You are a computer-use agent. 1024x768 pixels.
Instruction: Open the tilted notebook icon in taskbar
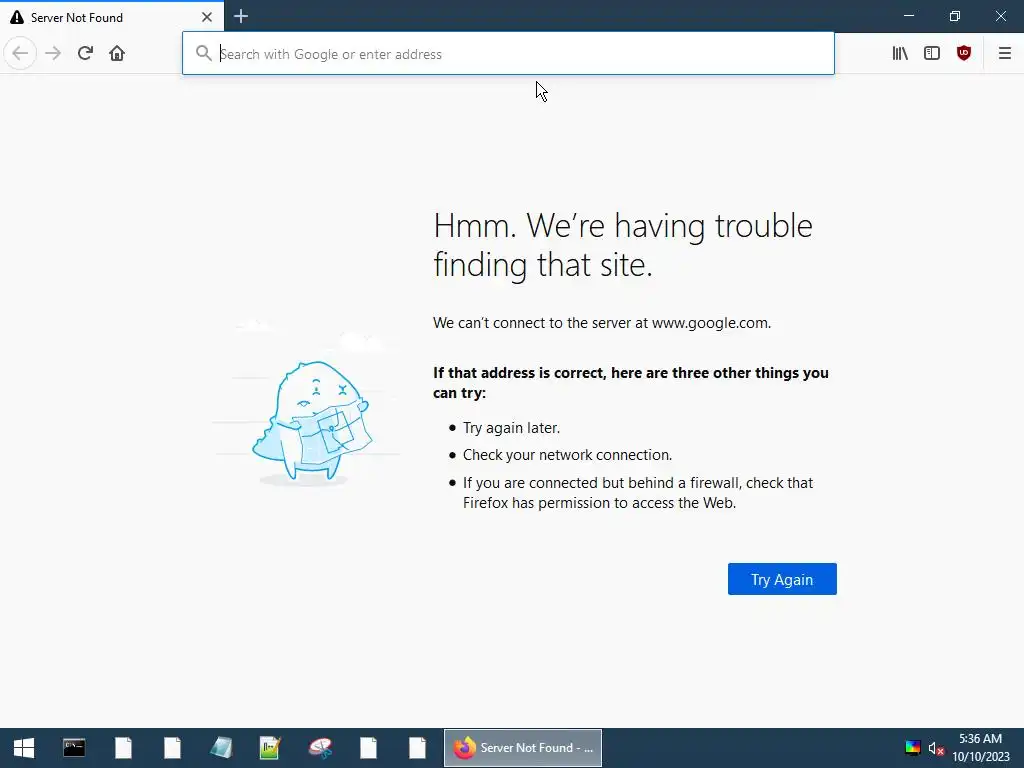tap(221, 748)
